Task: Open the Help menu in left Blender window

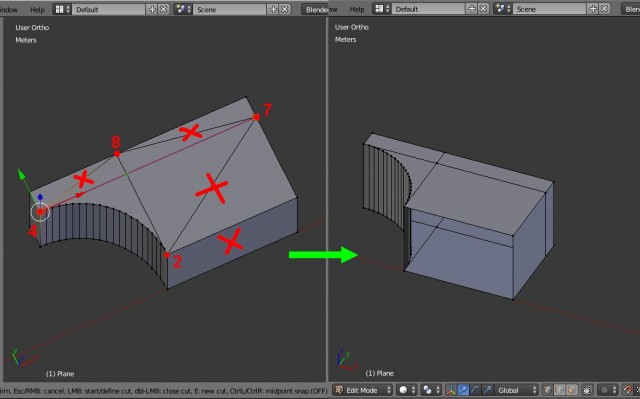Action: 37,9
